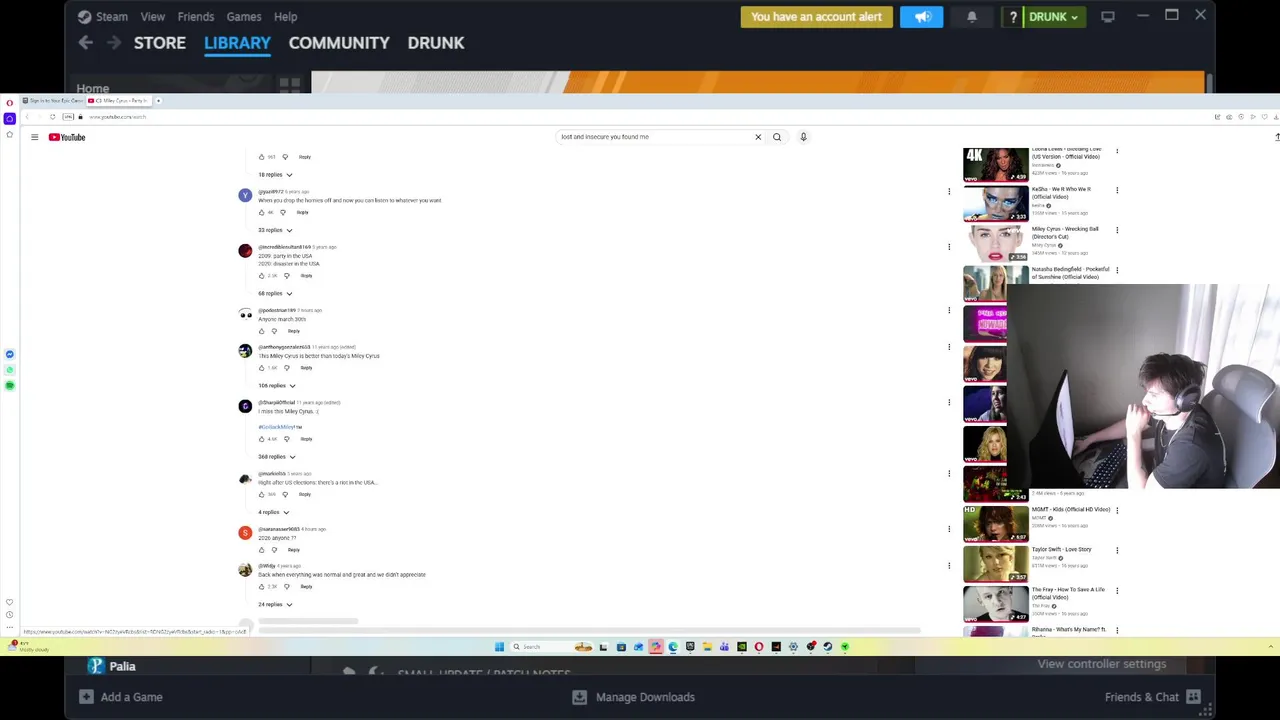Open Steam notifications bell

tap(972, 17)
